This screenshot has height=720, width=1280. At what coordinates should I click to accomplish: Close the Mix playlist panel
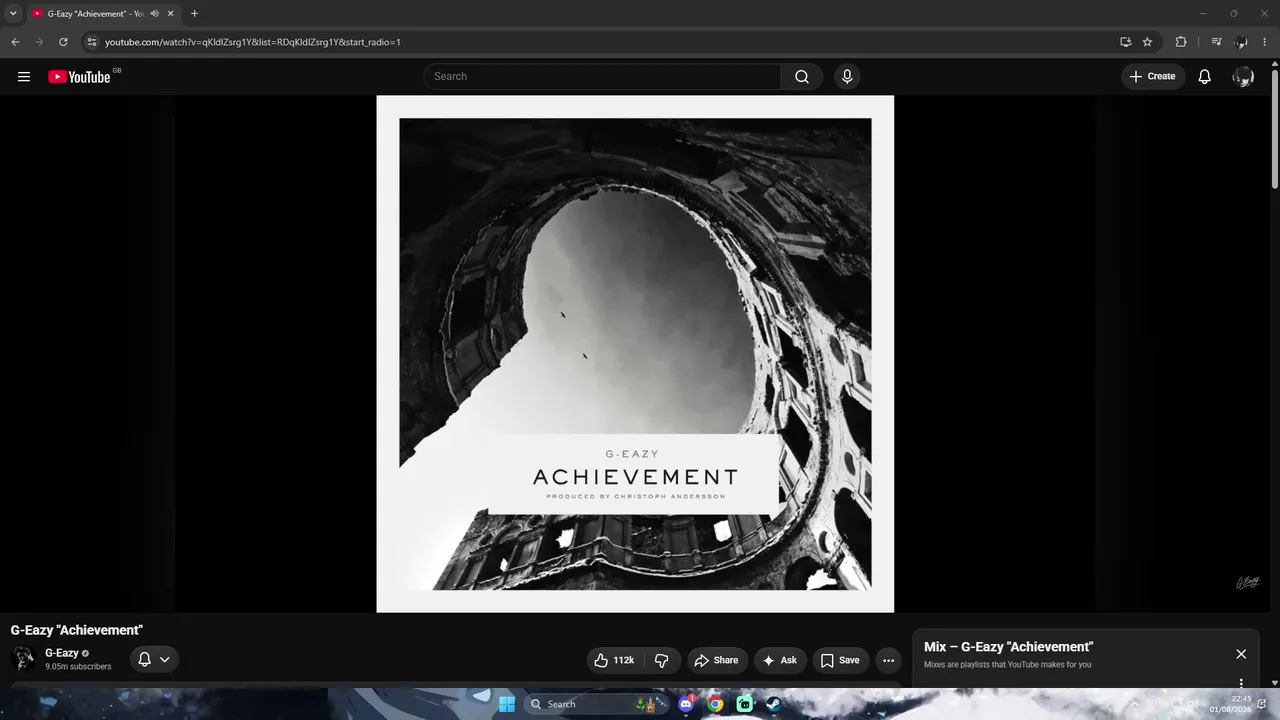(1241, 654)
